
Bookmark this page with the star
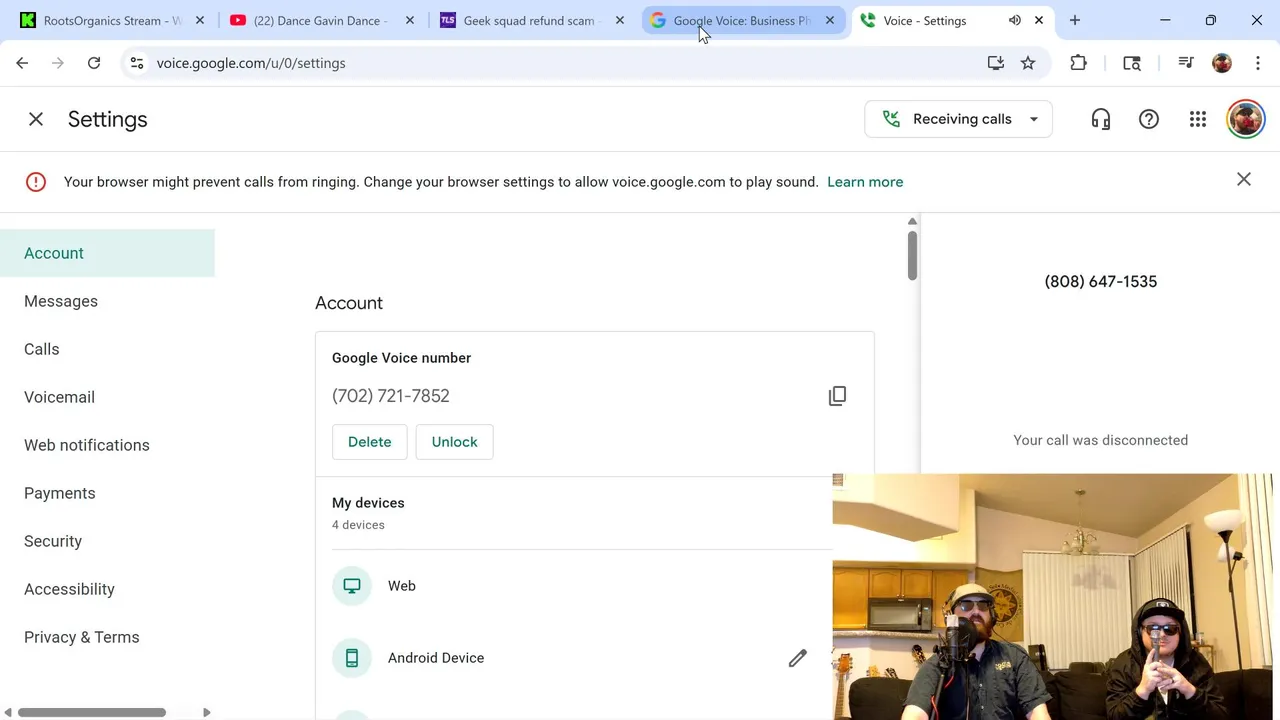[x=1028, y=63]
